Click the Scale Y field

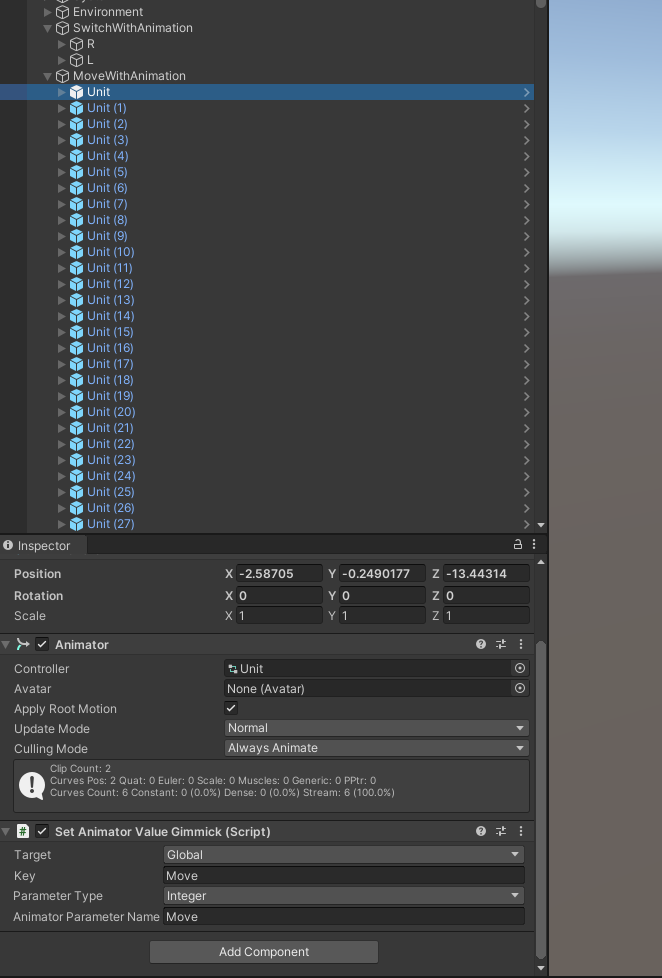pos(382,616)
